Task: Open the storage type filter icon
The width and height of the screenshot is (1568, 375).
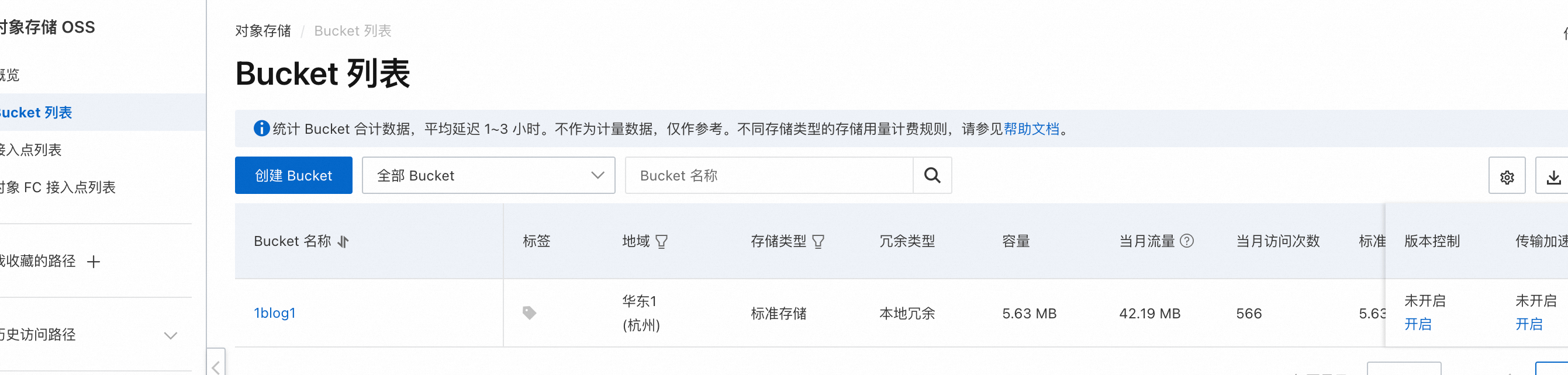Action: tap(818, 242)
